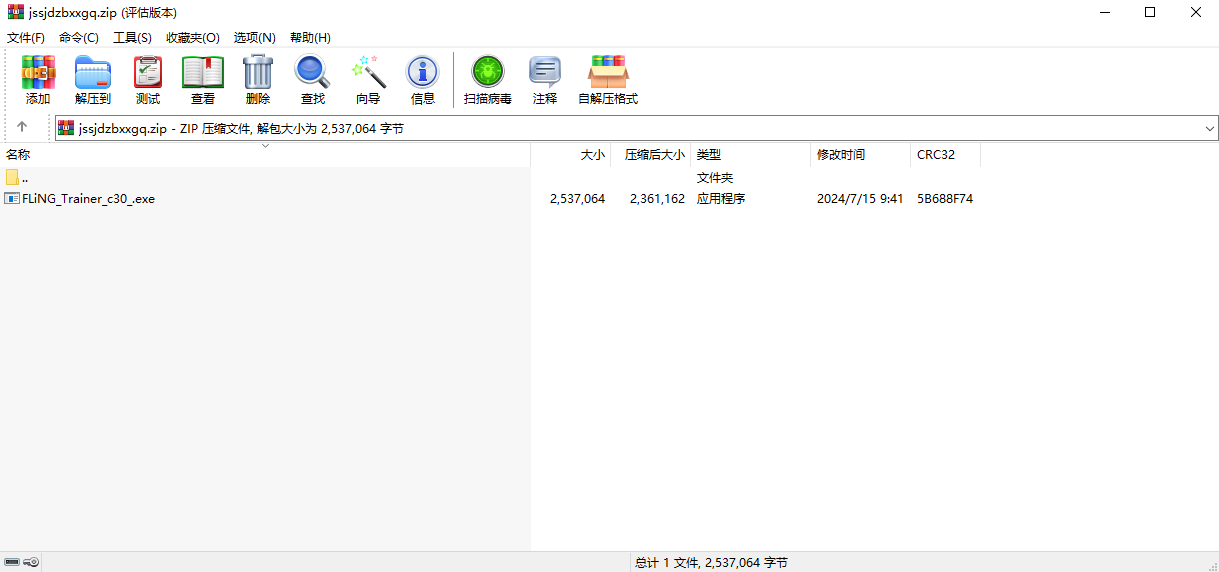This screenshot has height=572, width=1219.
Task: Sort by the 压缩后大小 column header
Action: tap(651, 155)
